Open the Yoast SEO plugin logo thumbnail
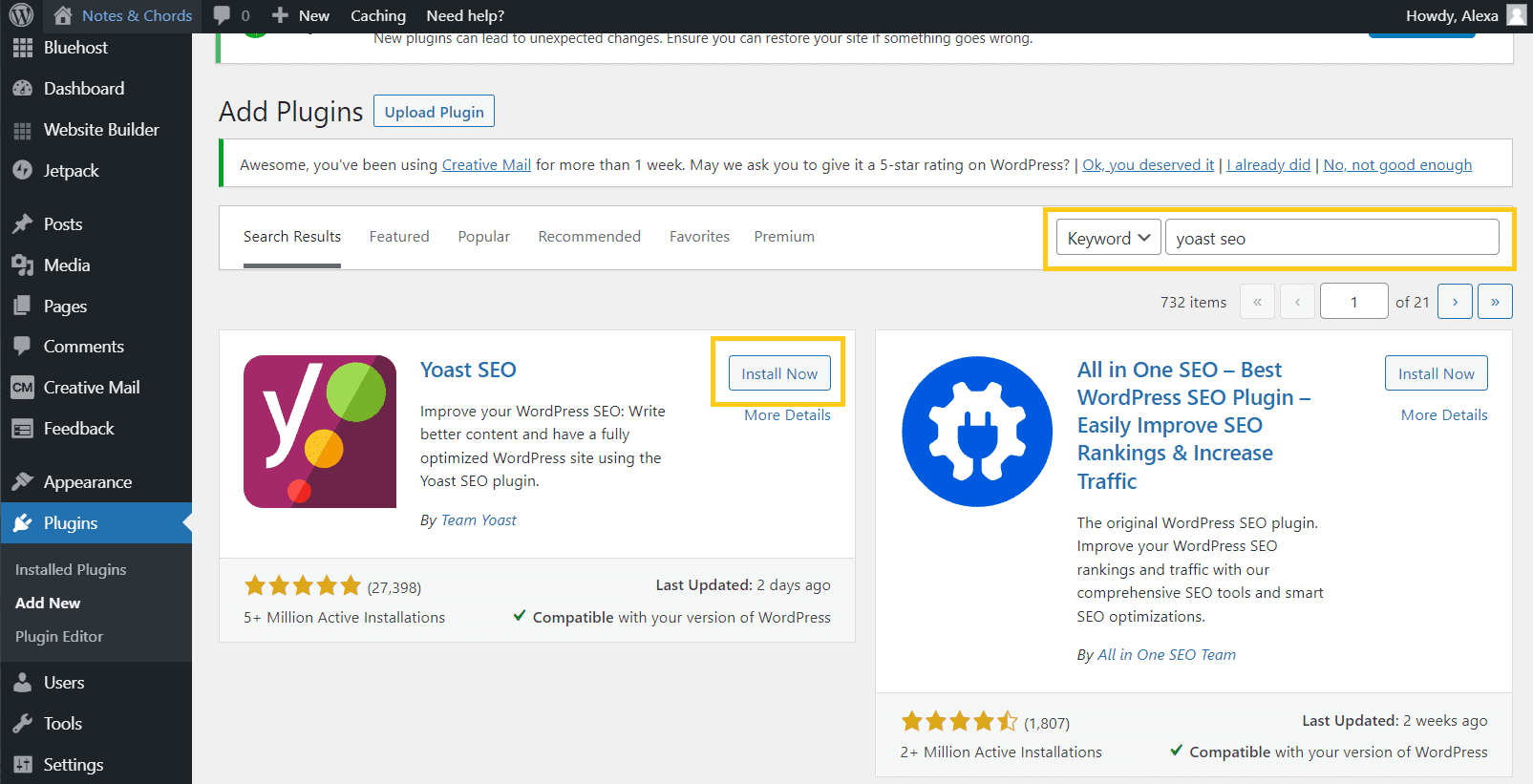Image resolution: width=1533 pixels, height=784 pixels. (320, 432)
